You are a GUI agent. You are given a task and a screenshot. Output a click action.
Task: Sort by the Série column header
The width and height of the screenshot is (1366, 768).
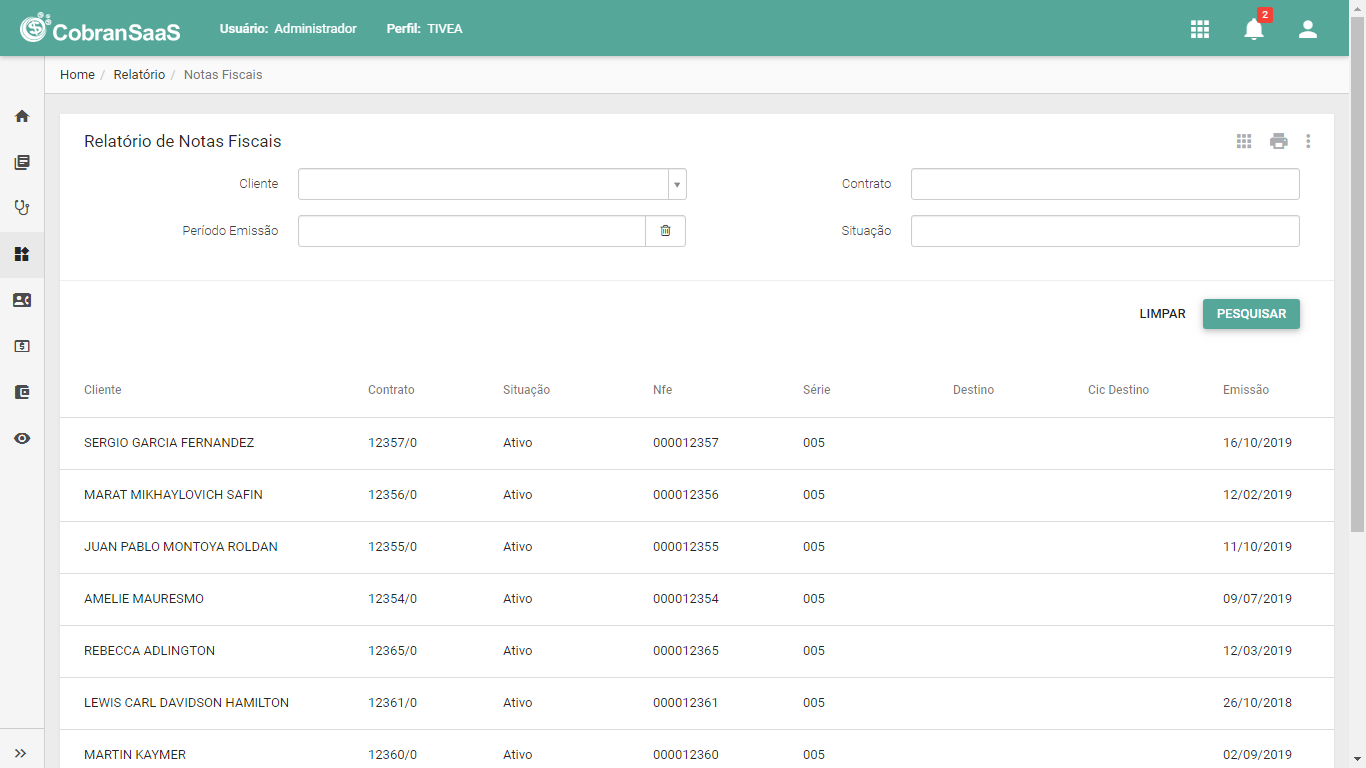coord(816,390)
